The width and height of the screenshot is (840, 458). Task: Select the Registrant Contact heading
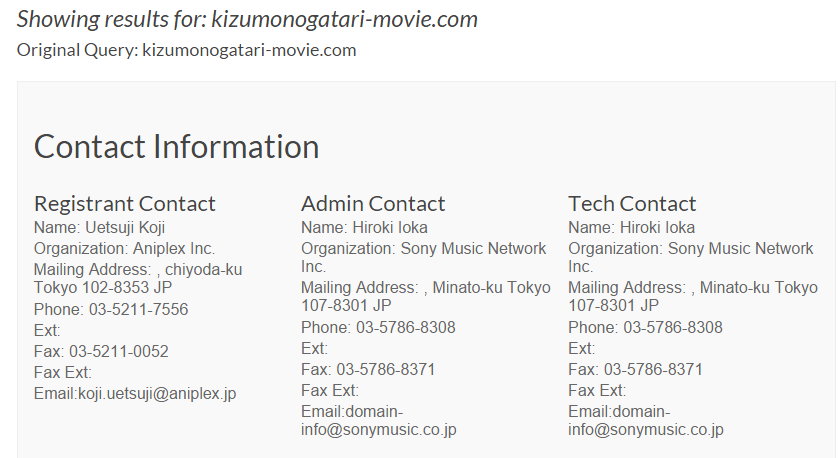(124, 204)
